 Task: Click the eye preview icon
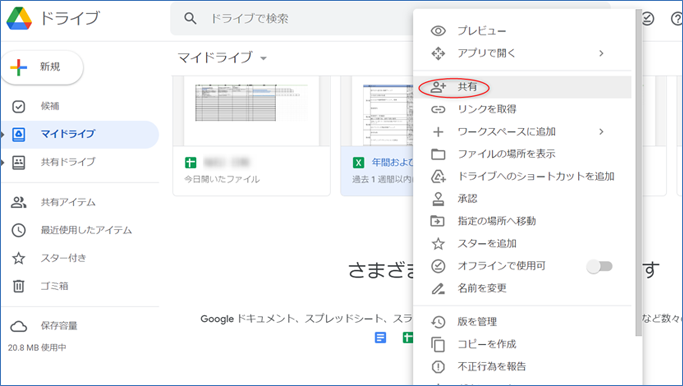click(438, 31)
